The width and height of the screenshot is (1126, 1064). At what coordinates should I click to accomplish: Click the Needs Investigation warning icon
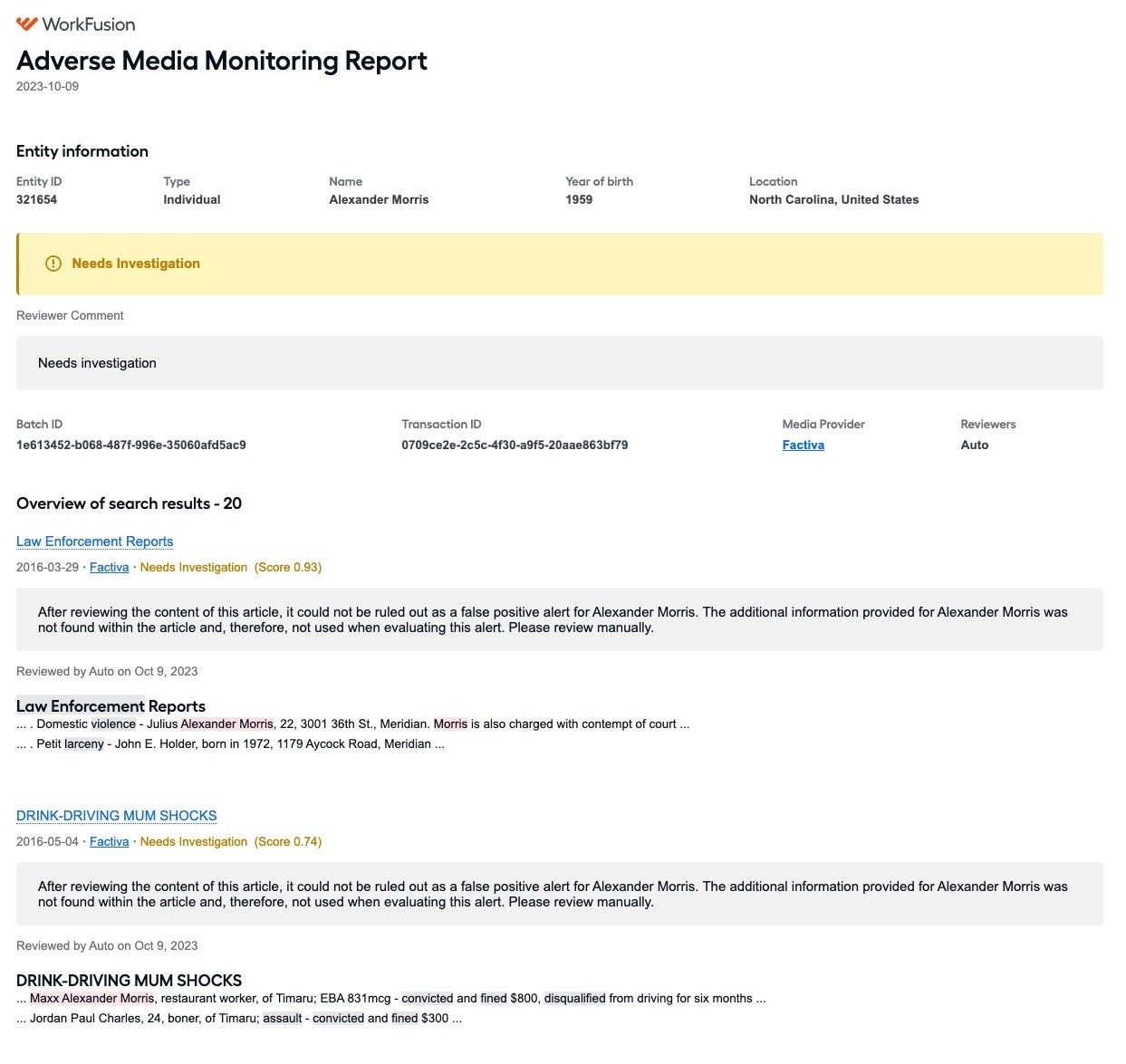tap(53, 264)
